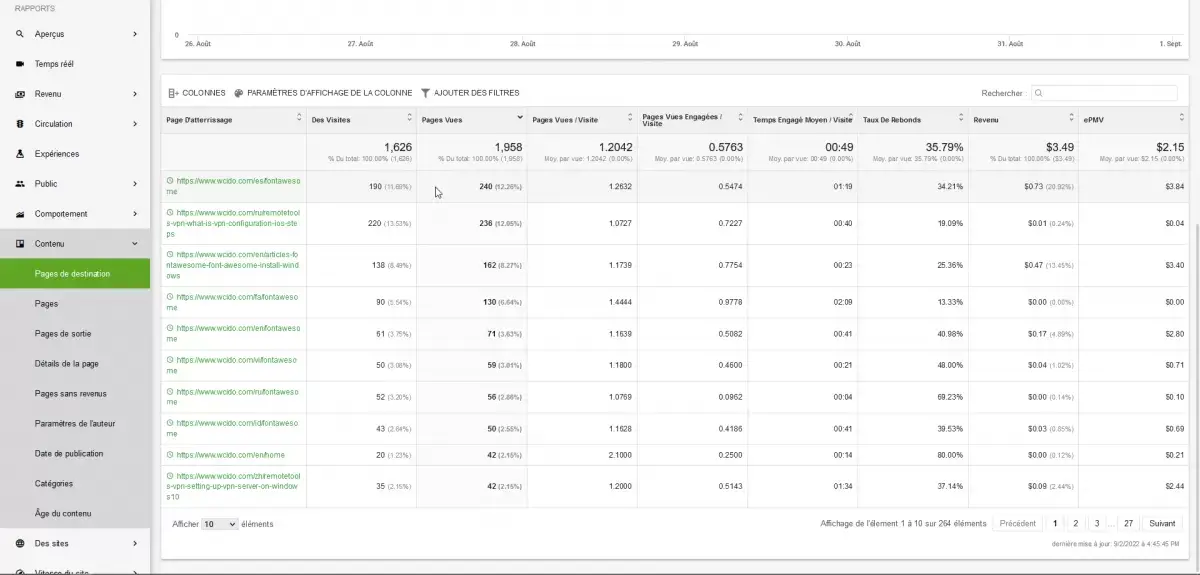The height and width of the screenshot is (575, 1200).
Task: Open Date de publication report
Action: (75, 454)
